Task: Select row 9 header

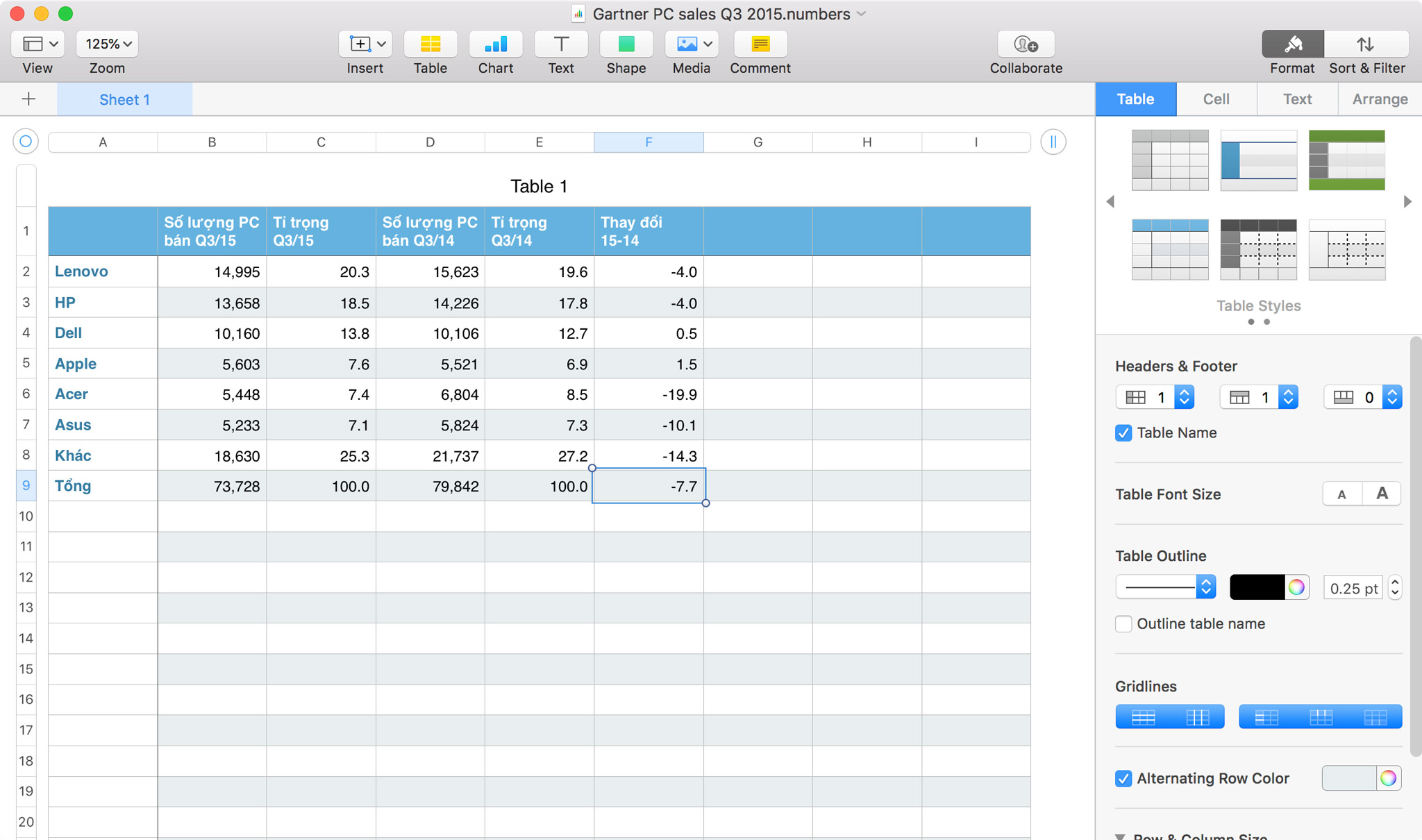Action: pyautogui.click(x=26, y=486)
